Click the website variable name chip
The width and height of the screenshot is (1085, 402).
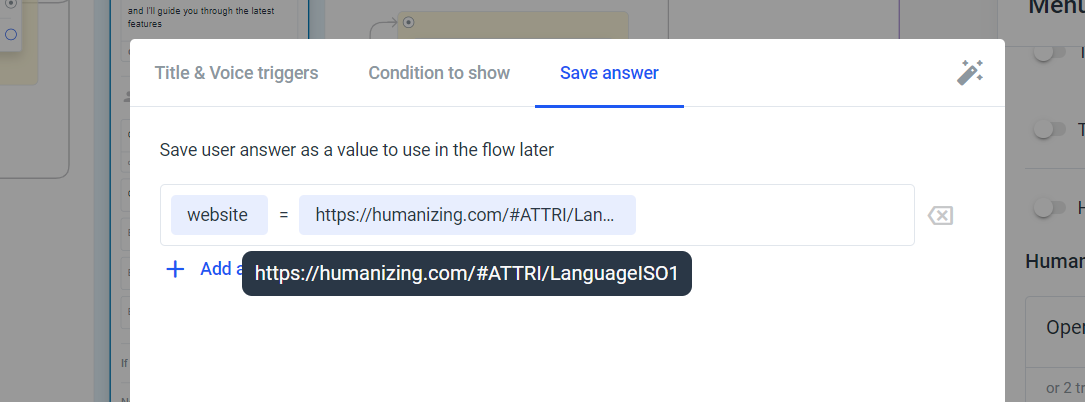(219, 215)
